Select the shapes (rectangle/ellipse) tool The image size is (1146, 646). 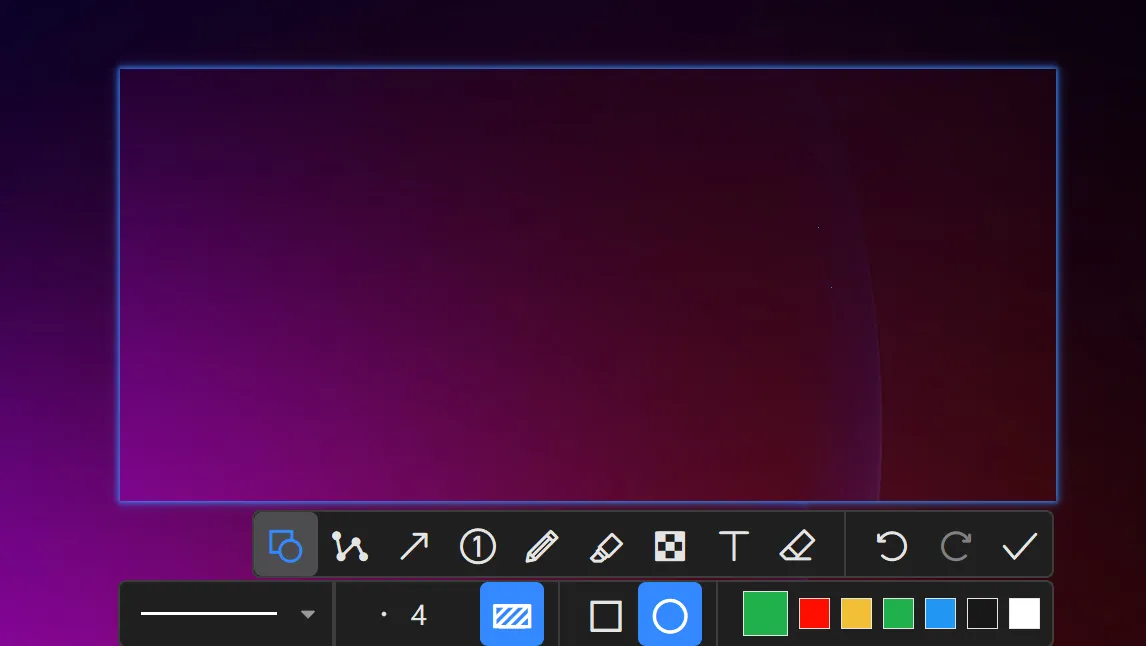tap(286, 545)
